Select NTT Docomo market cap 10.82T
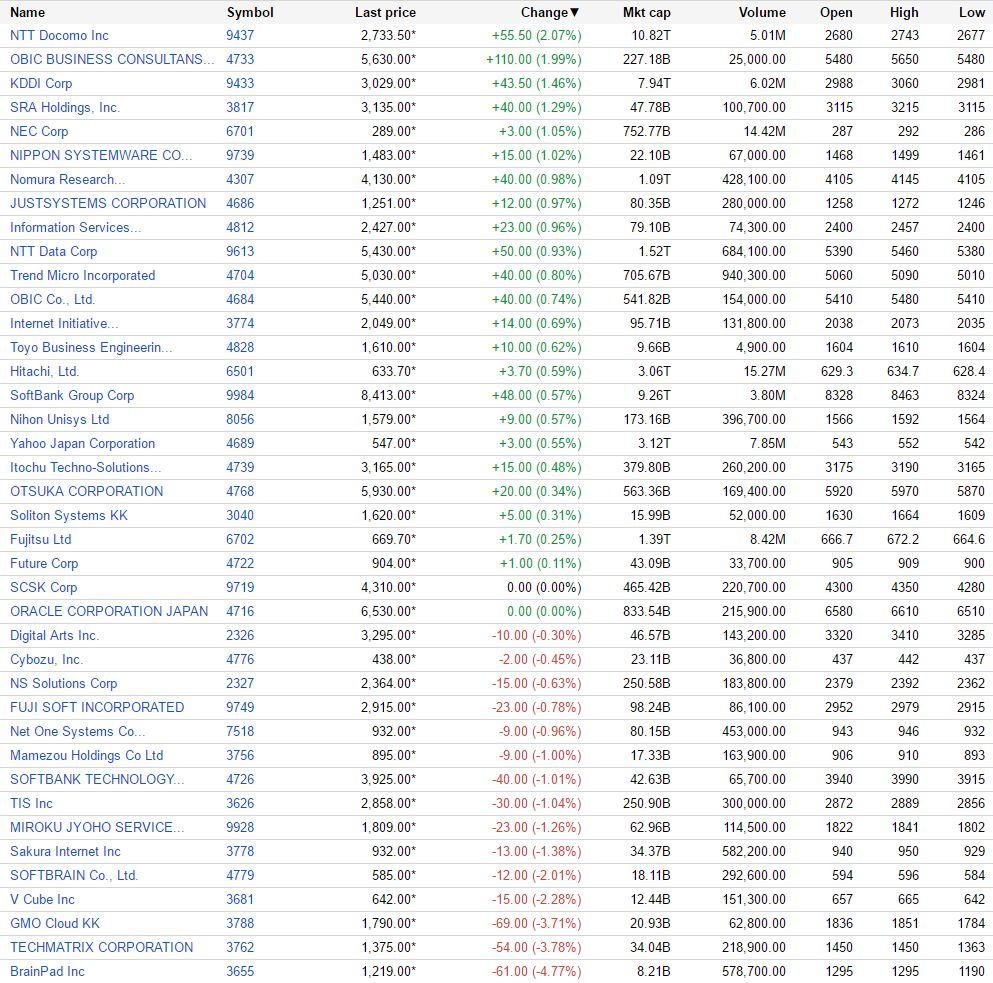This screenshot has width=993, height=983. pyautogui.click(x=650, y=35)
